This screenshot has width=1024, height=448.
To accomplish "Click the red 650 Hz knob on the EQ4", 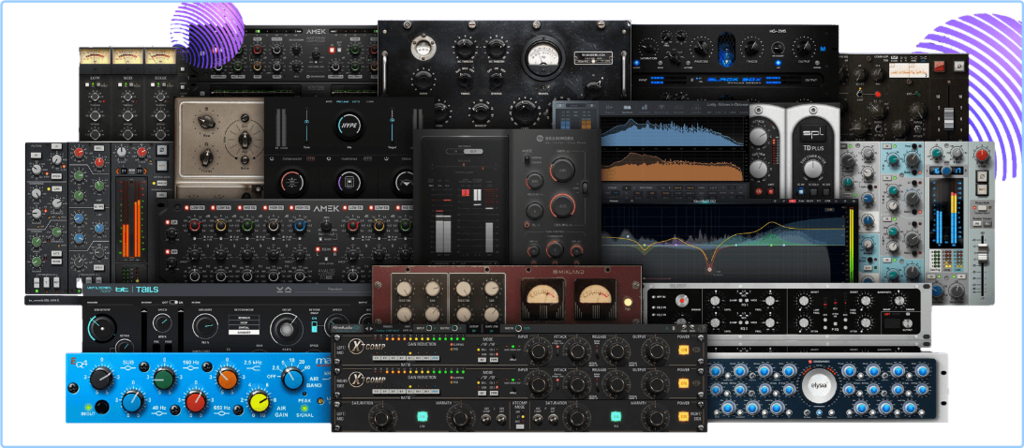I will 195,402.
